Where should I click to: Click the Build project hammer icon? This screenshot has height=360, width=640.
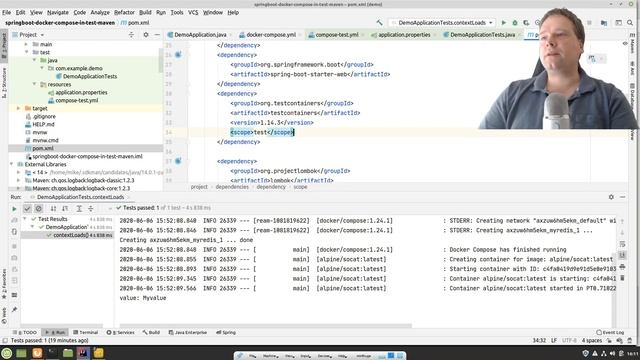point(379,23)
